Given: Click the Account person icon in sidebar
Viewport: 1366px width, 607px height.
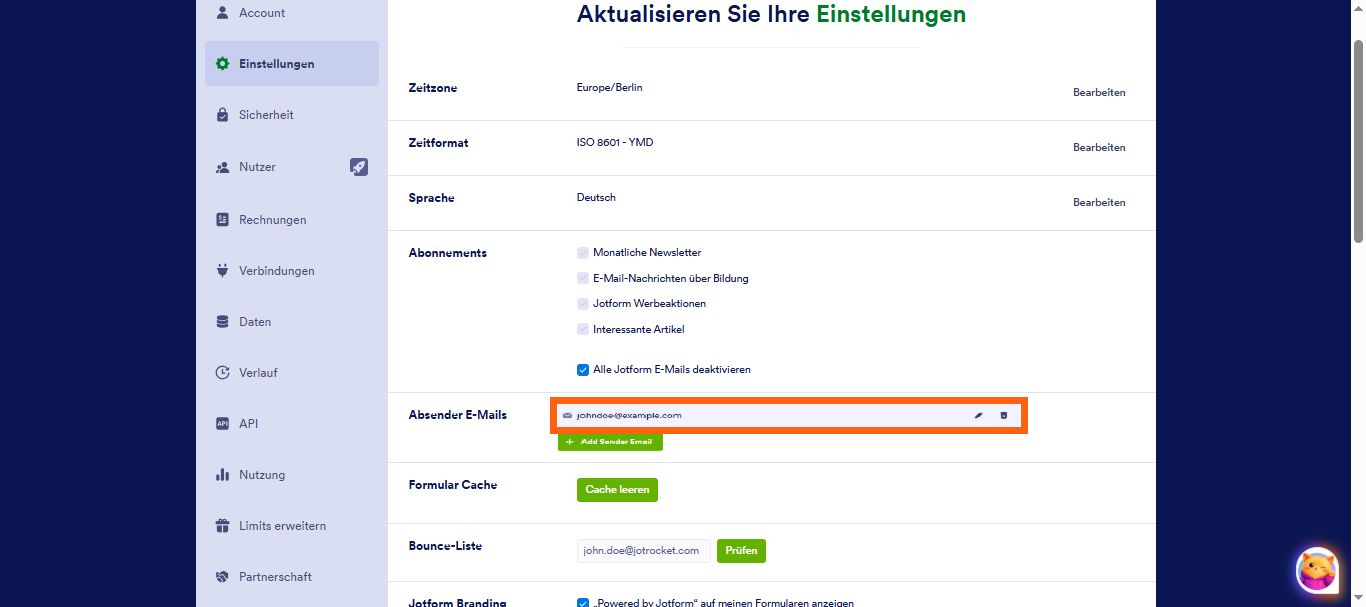Looking at the screenshot, I should click(x=223, y=13).
